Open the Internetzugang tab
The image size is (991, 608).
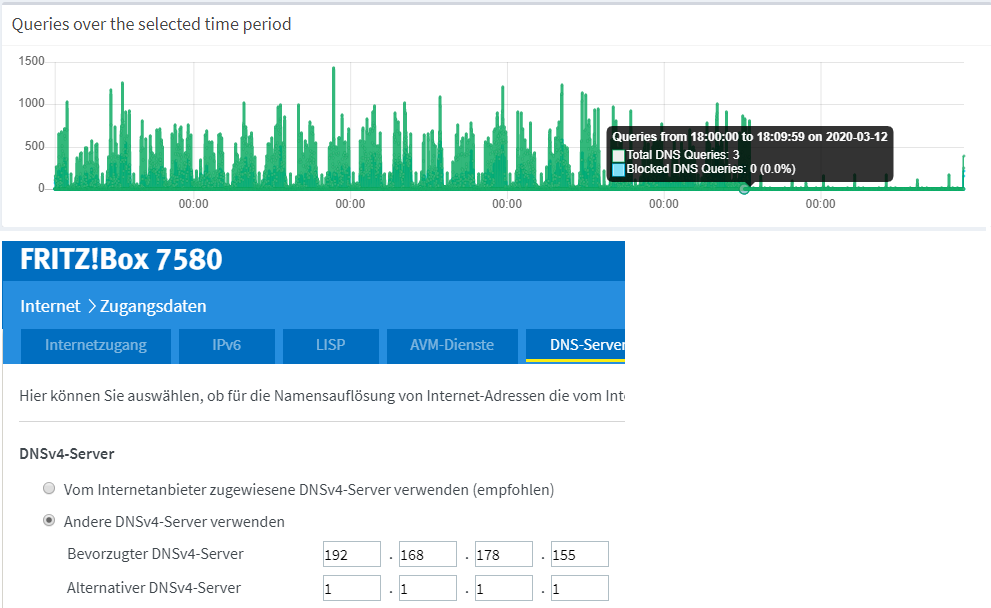(x=95, y=345)
